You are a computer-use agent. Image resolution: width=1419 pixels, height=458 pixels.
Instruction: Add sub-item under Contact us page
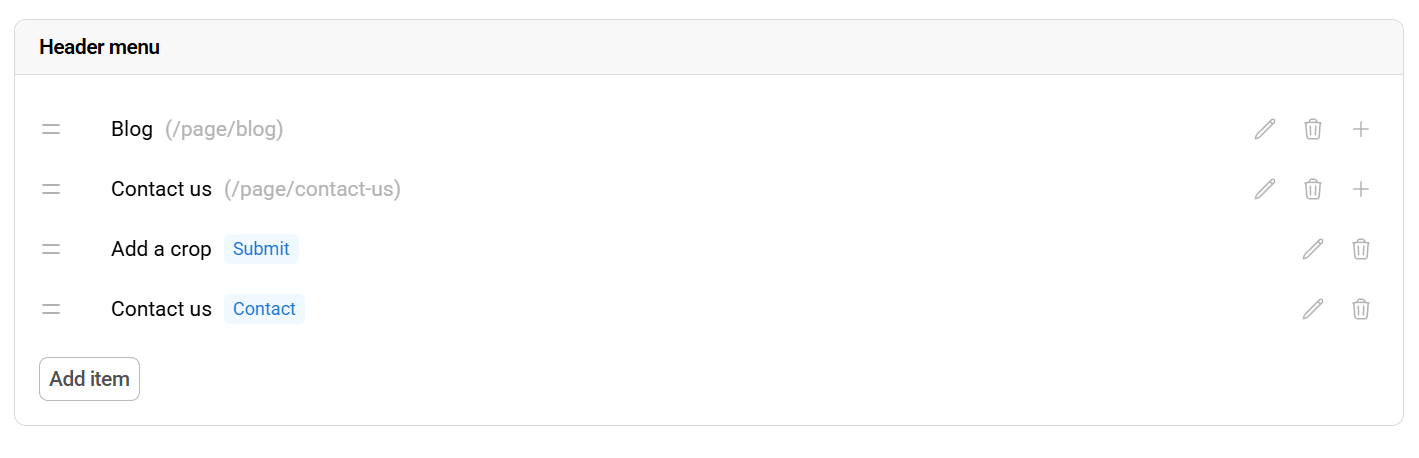click(x=1361, y=189)
